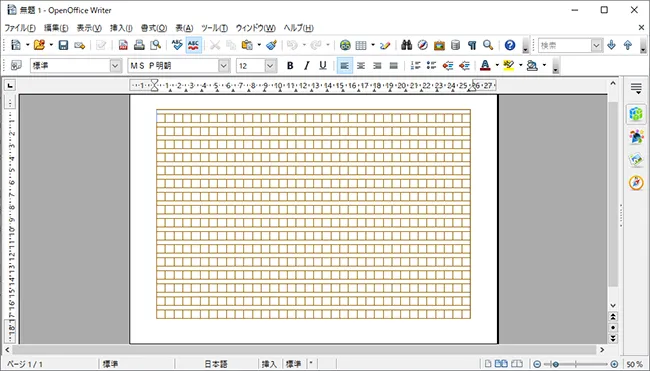Toggle Underline formatting
The image size is (650, 371).
323,65
